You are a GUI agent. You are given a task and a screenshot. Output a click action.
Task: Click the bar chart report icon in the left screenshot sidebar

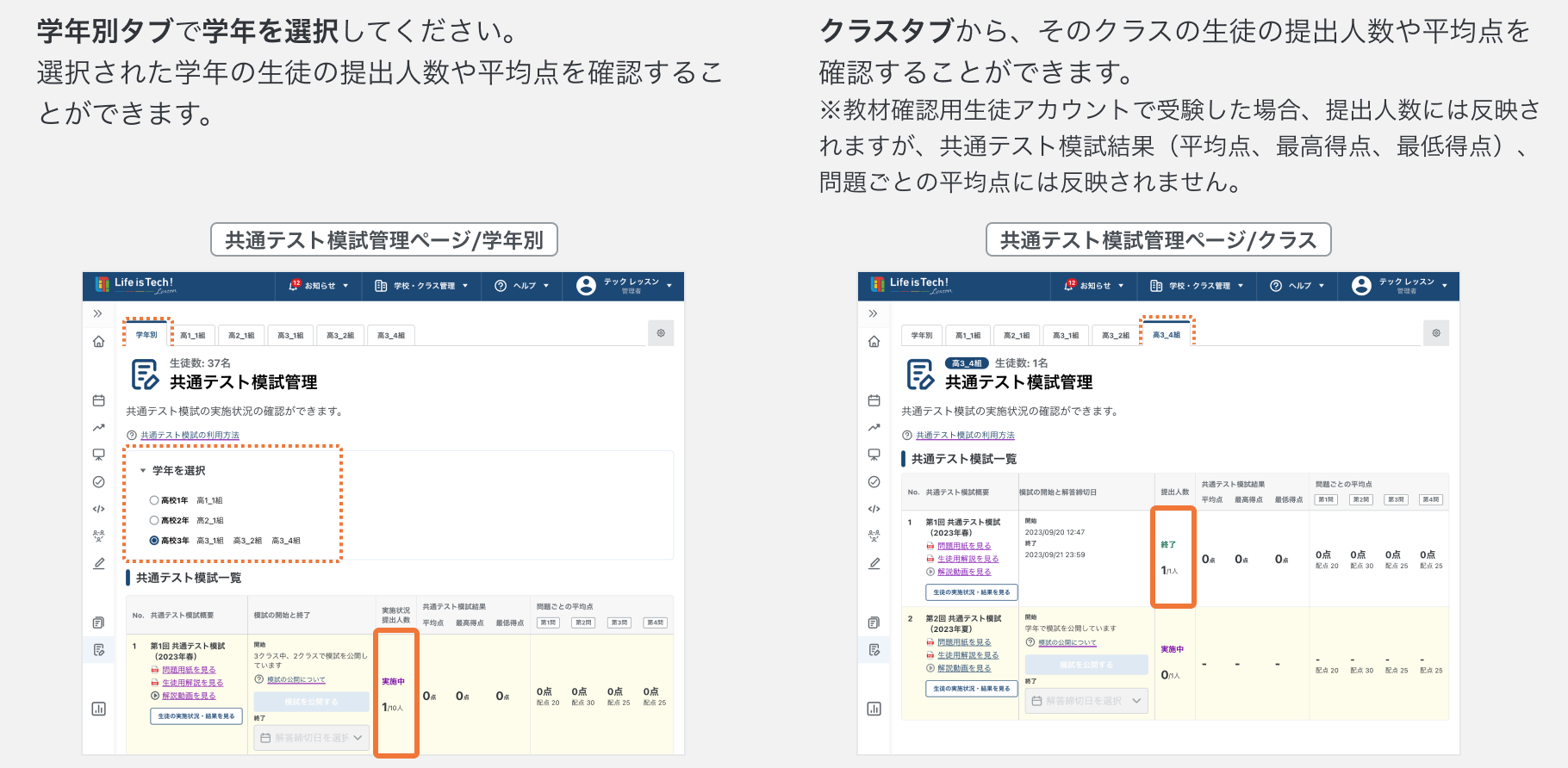tap(98, 709)
